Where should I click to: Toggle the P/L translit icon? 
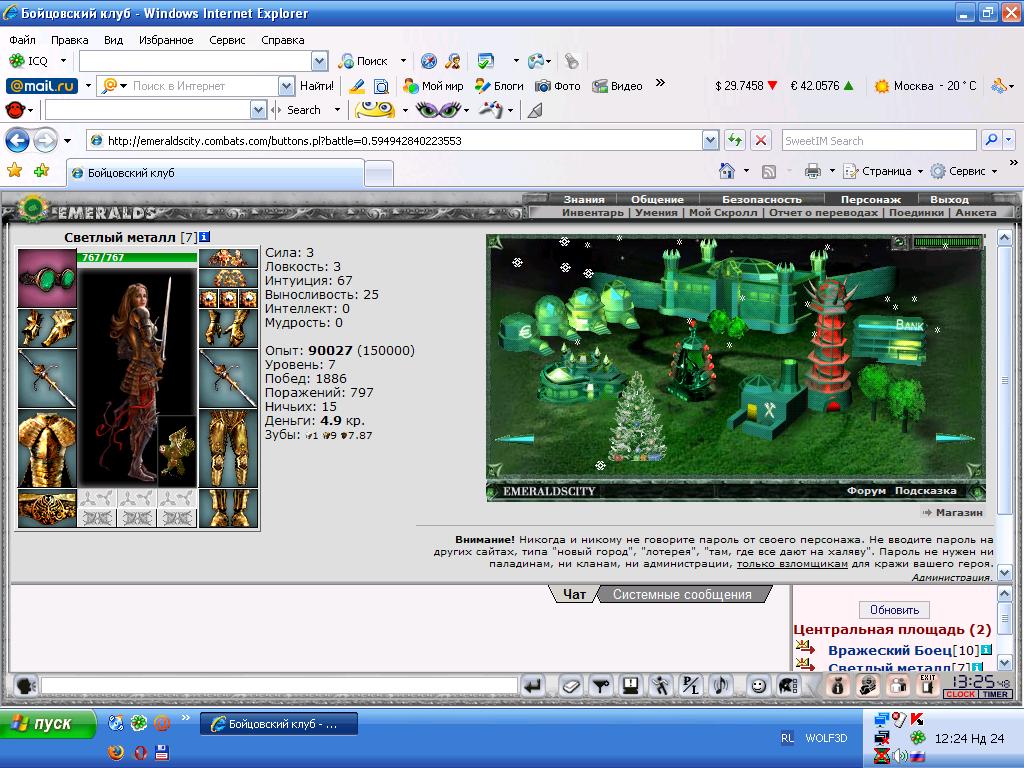point(691,686)
